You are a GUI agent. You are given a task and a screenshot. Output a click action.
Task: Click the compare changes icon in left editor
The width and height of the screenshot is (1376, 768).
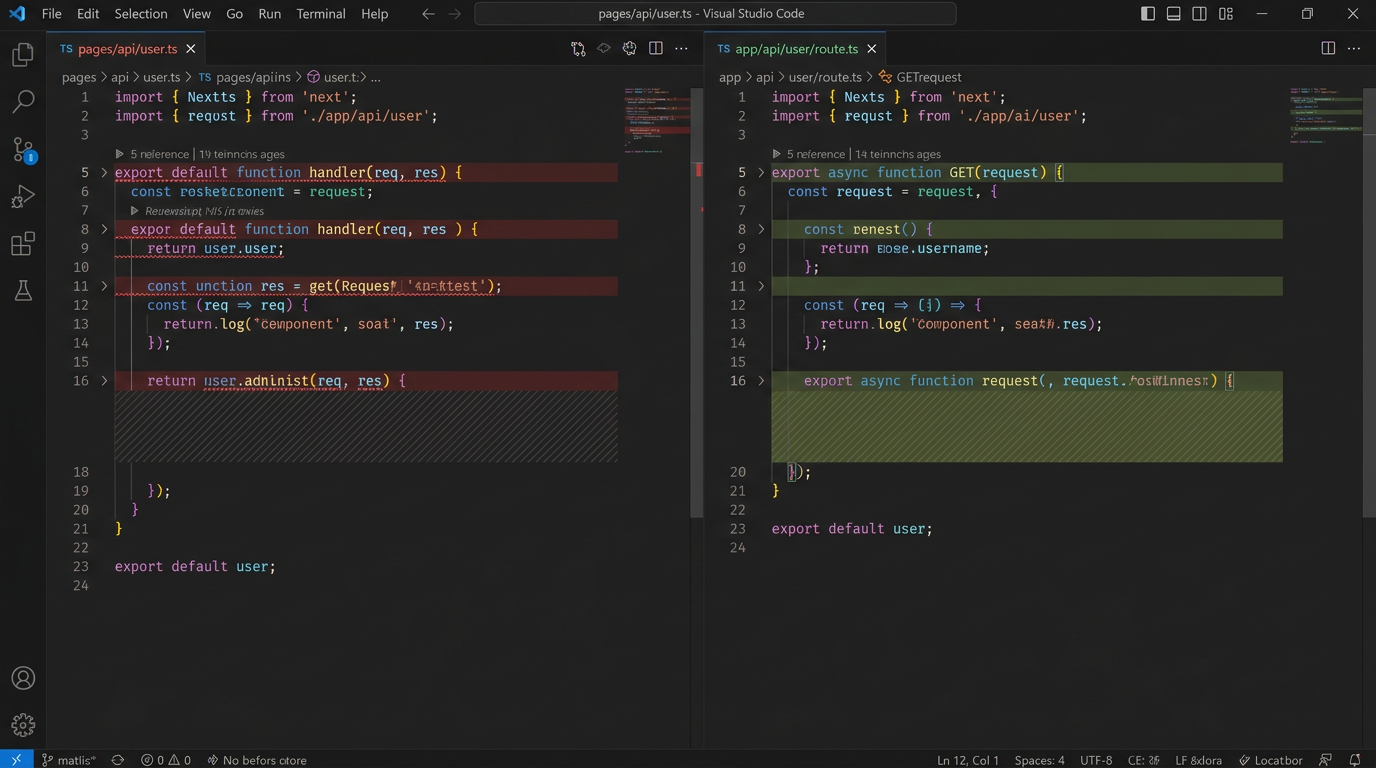click(578, 49)
